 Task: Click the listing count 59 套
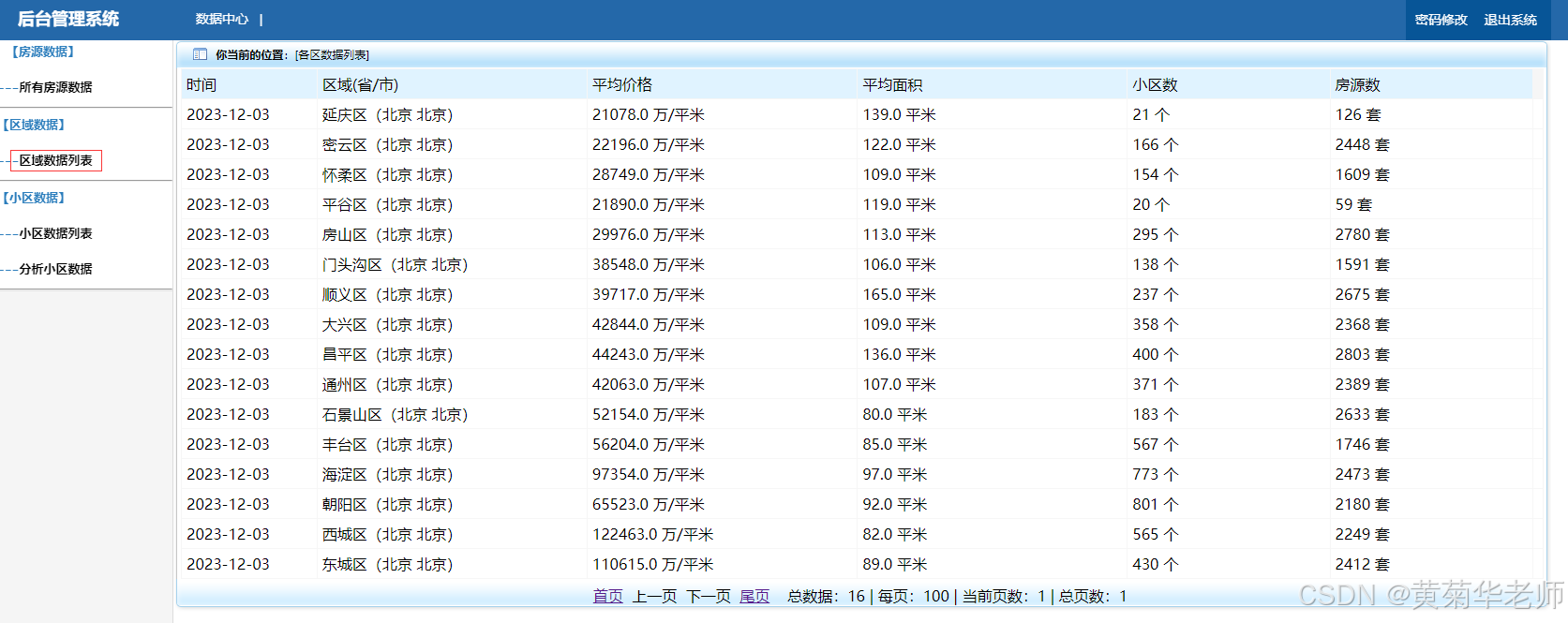pos(1352,205)
